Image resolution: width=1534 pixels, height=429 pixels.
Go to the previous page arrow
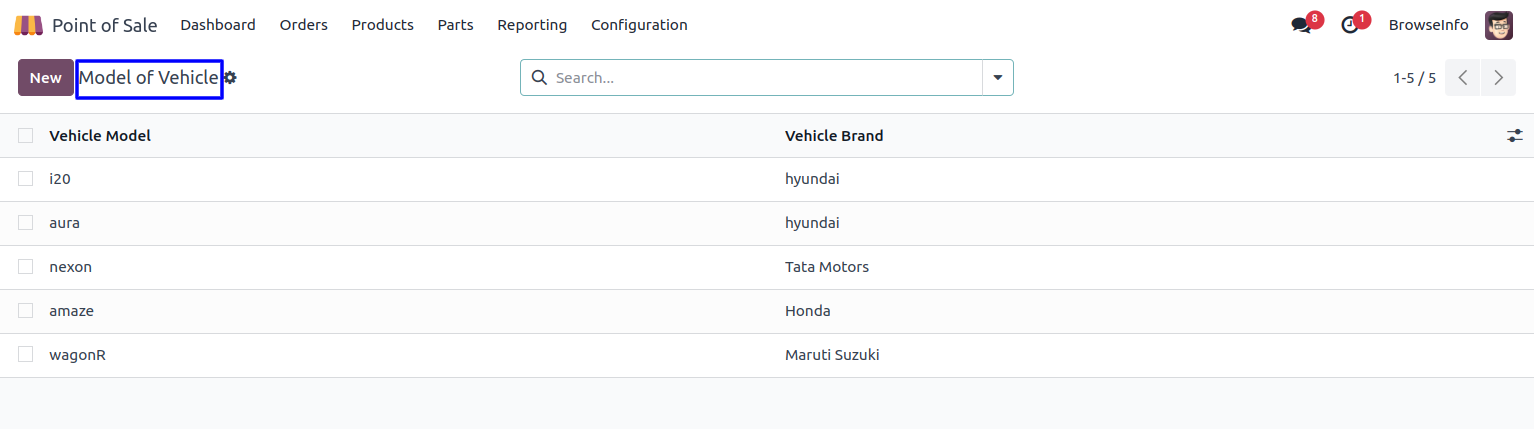click(x=1463, y=78)
